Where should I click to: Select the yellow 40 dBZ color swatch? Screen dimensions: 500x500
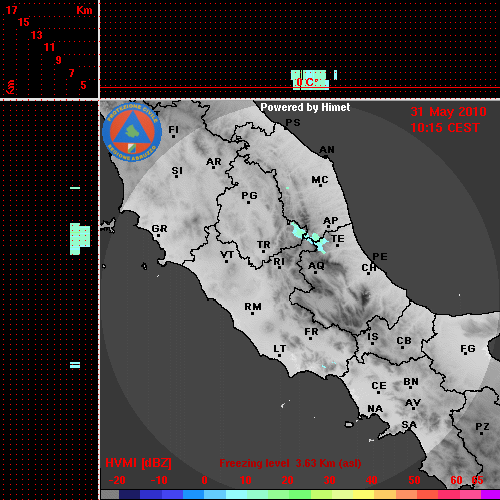tap(363, 494)
